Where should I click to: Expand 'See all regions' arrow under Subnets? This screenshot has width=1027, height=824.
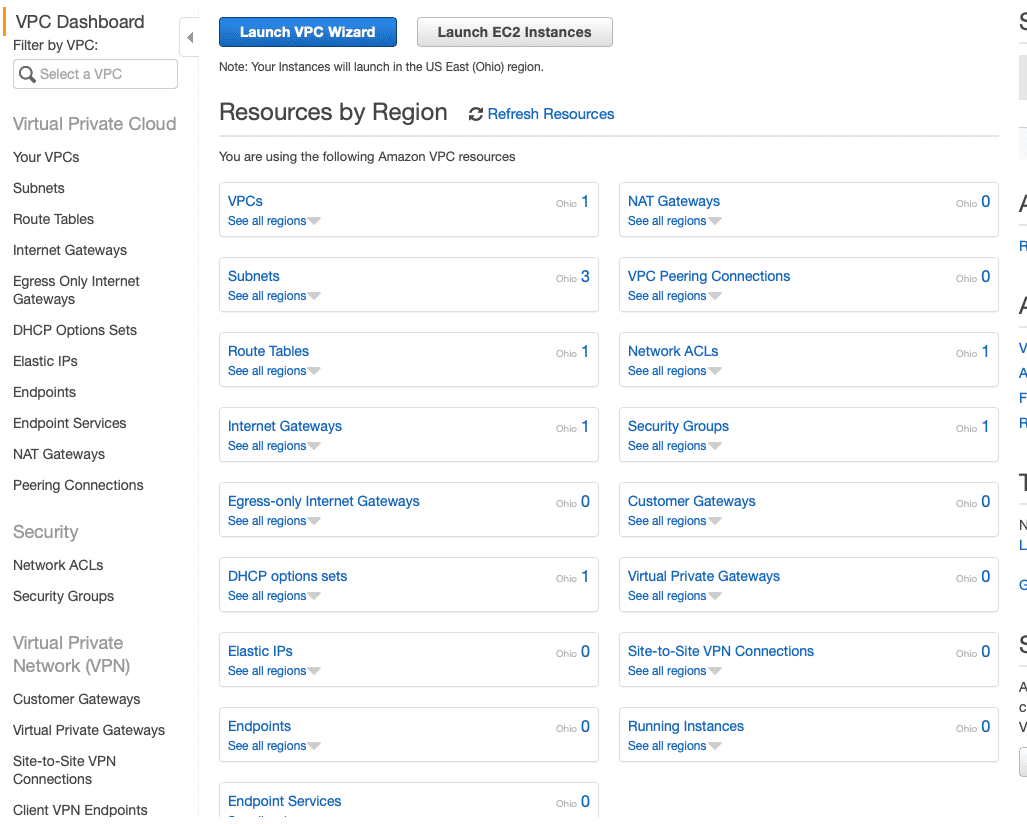click(x=314, y=296)
